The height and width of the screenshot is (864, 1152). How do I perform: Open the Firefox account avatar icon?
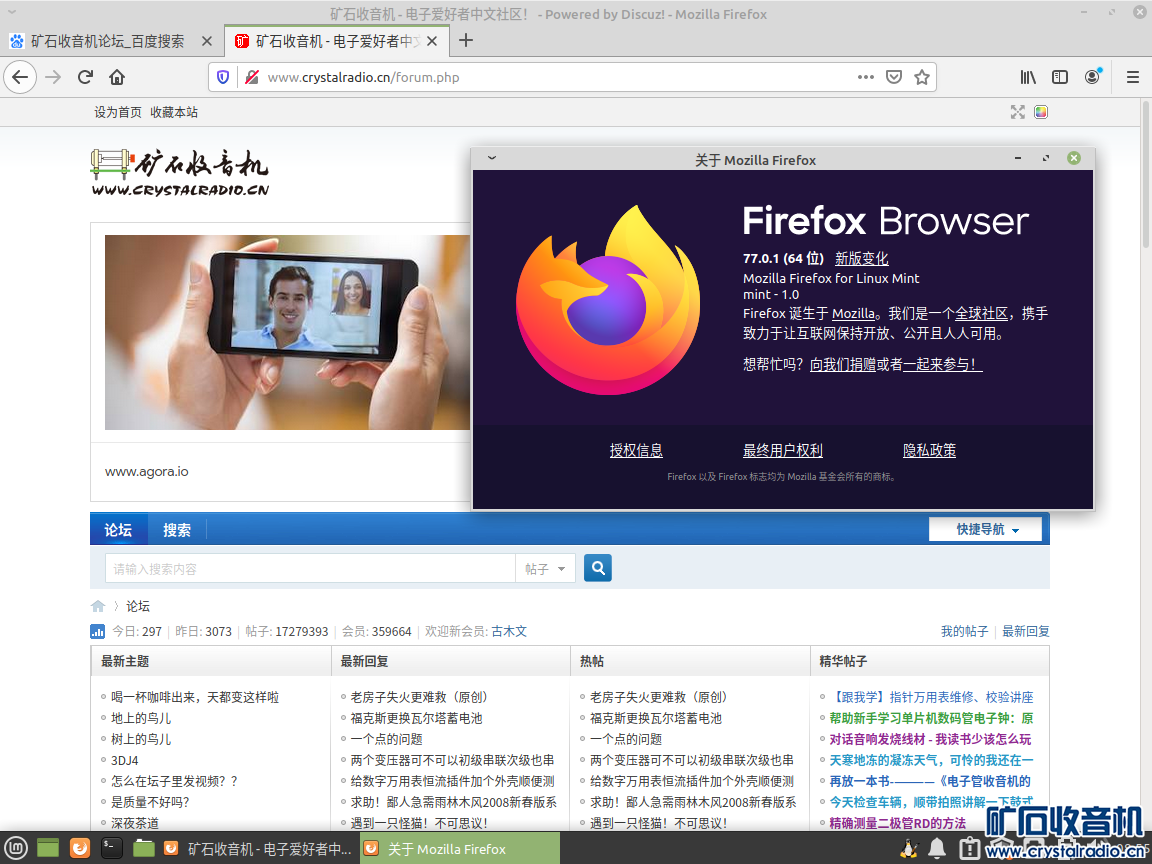tap(1092, 76)
